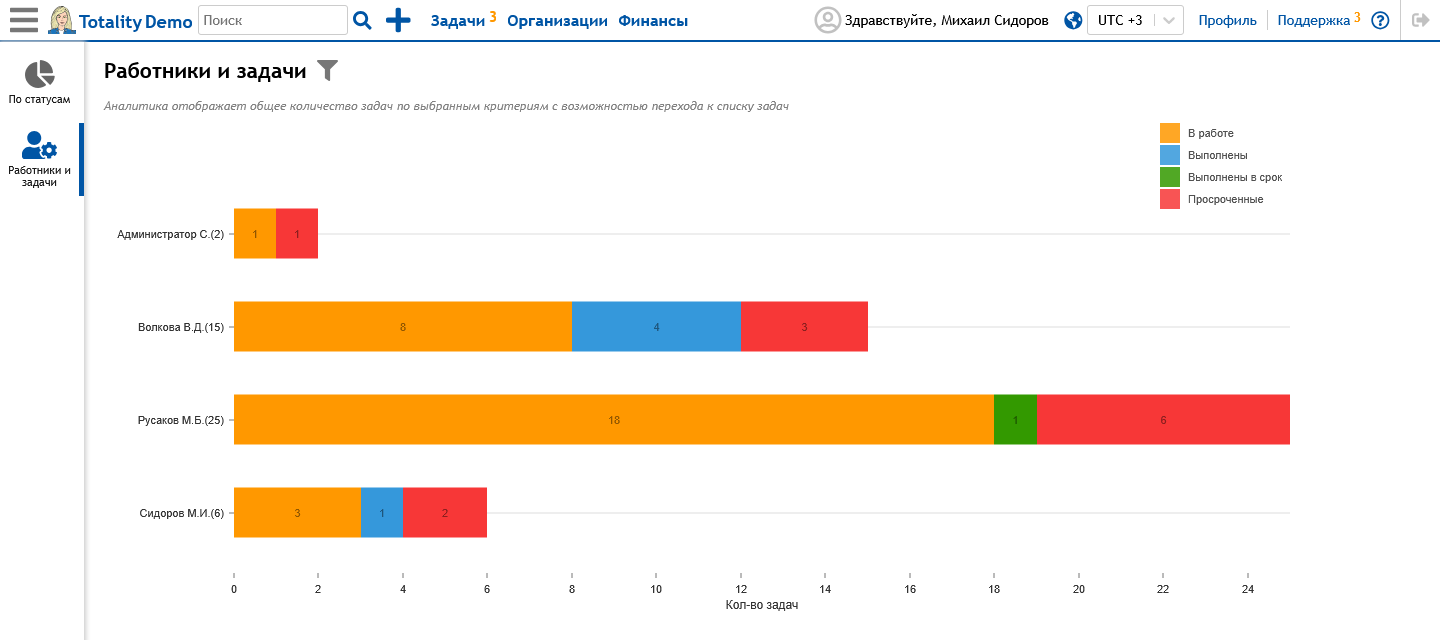Toggle 'В работе' legend series
Viewport: 1440px width, 640px height.
(x=1170, y=133)
